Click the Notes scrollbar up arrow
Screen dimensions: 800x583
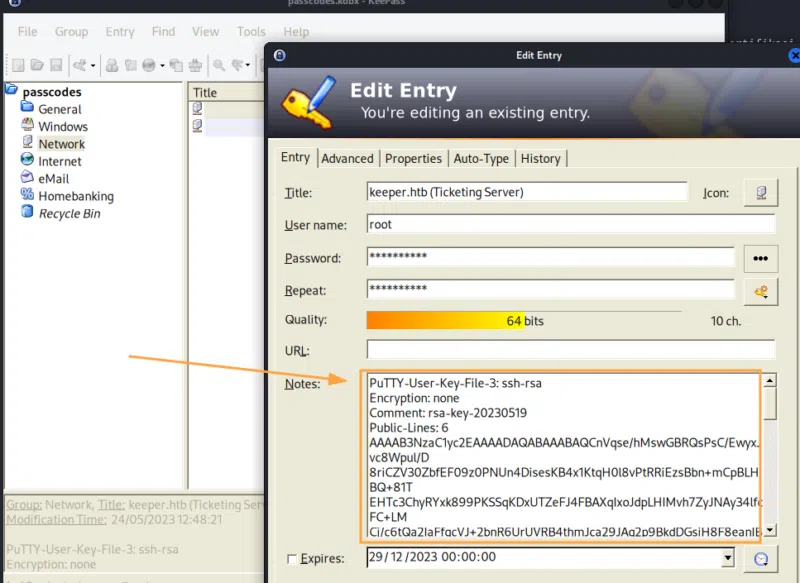770,381
